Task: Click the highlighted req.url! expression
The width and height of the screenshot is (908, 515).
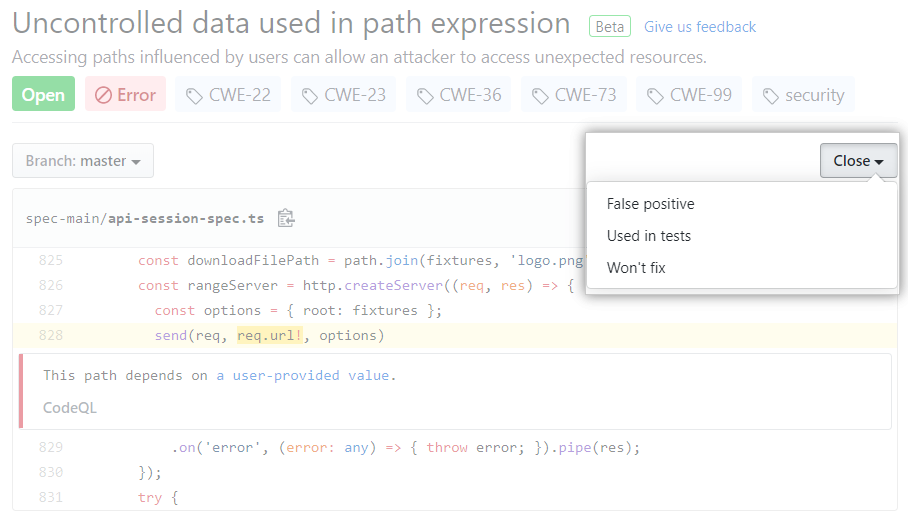Action: coord(267,335)
